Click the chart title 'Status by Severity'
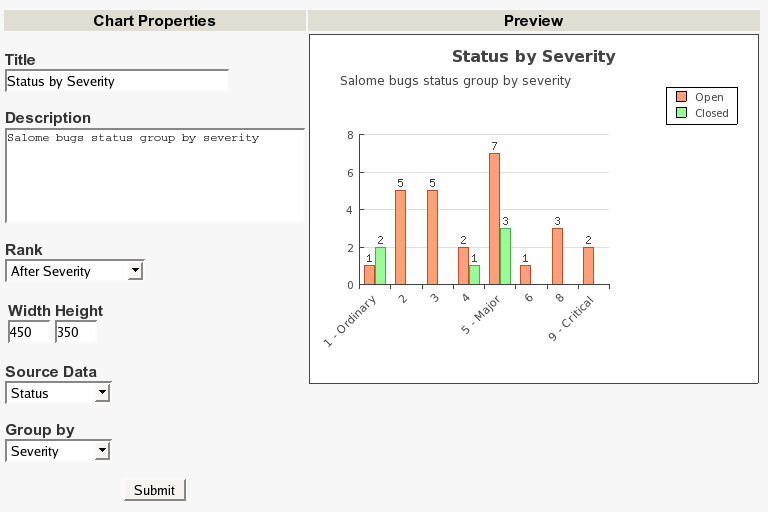The image size is (768, 512). 533,56
